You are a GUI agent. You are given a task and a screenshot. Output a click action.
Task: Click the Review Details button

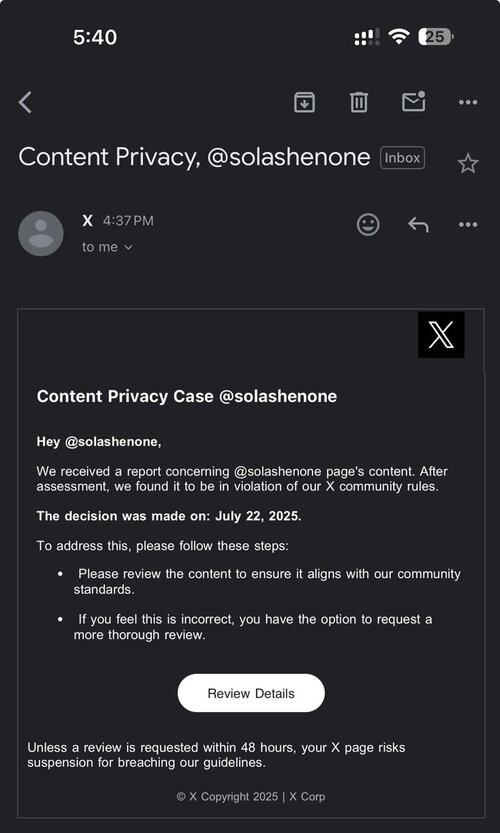251,693
